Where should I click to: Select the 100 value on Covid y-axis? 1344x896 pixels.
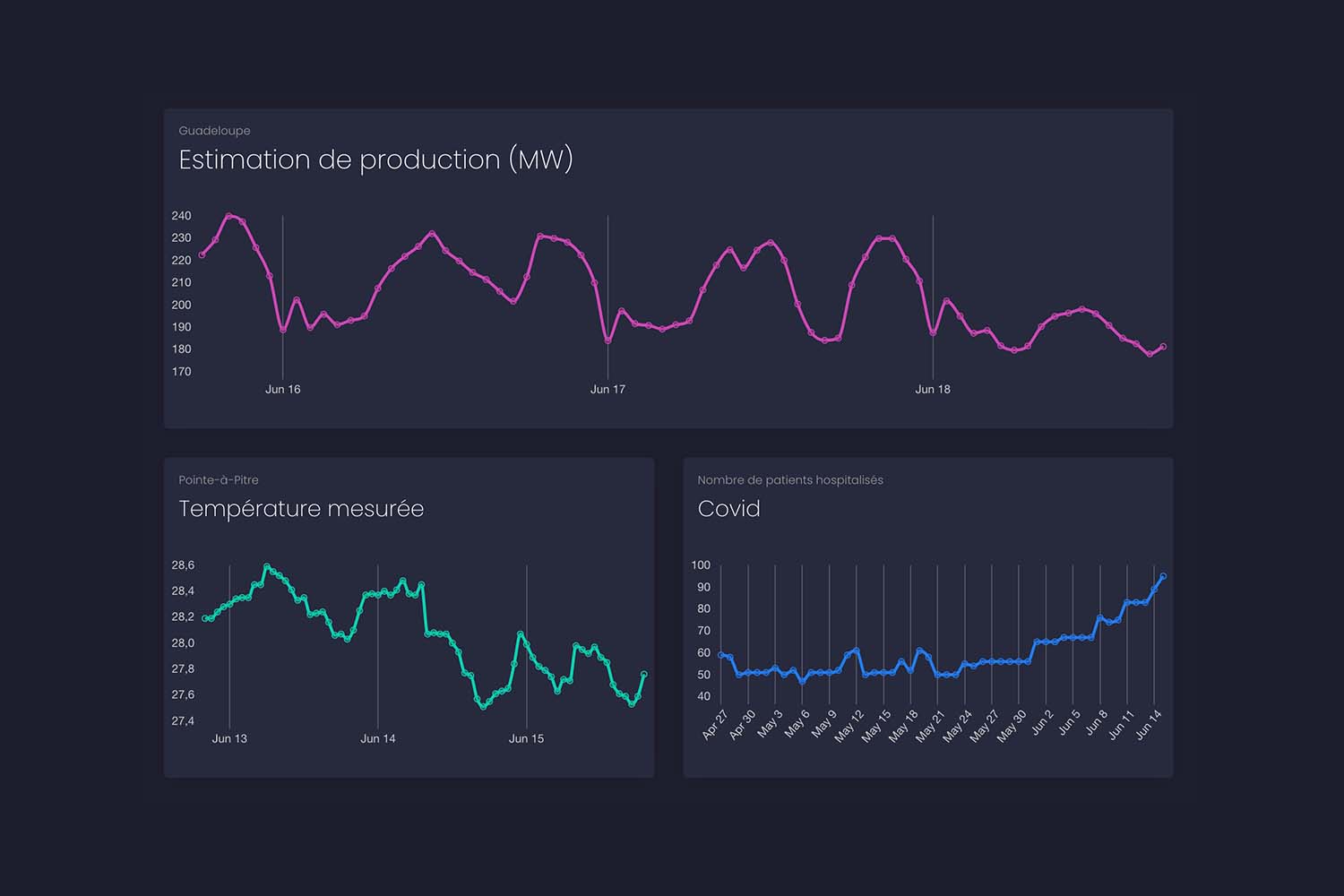click(x=701, y=565)
